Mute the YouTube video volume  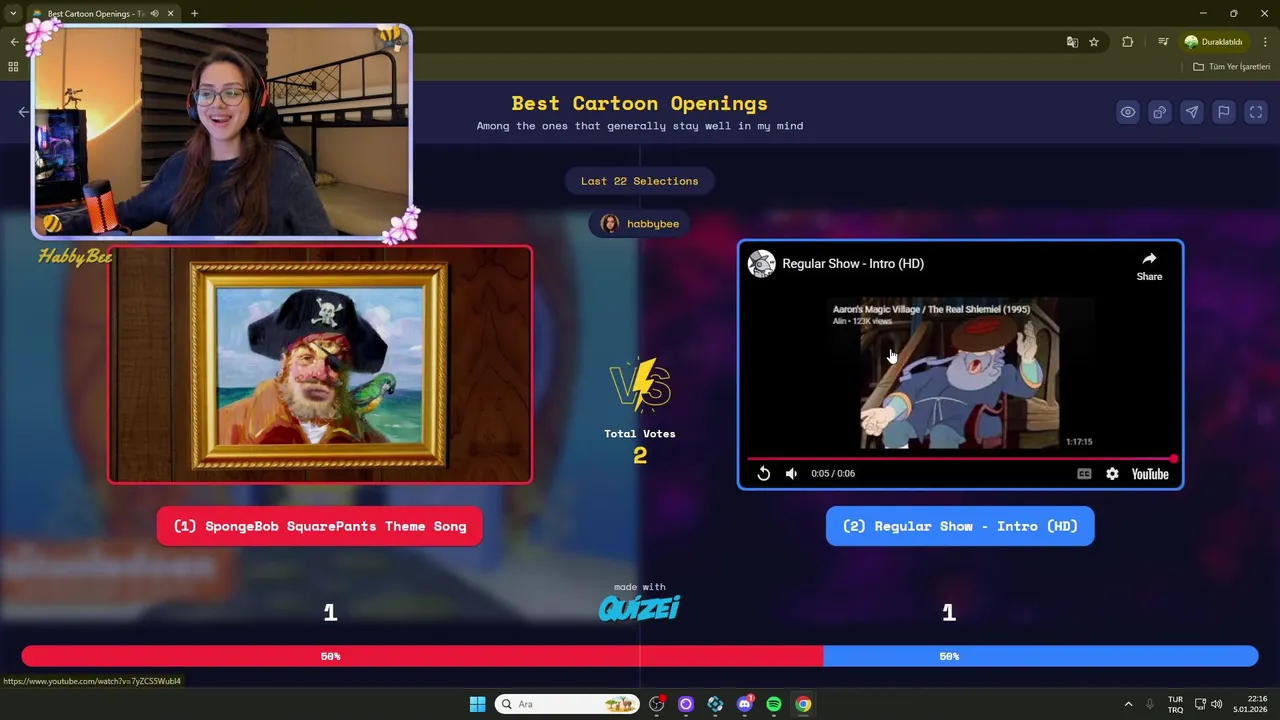pos(791,474)
